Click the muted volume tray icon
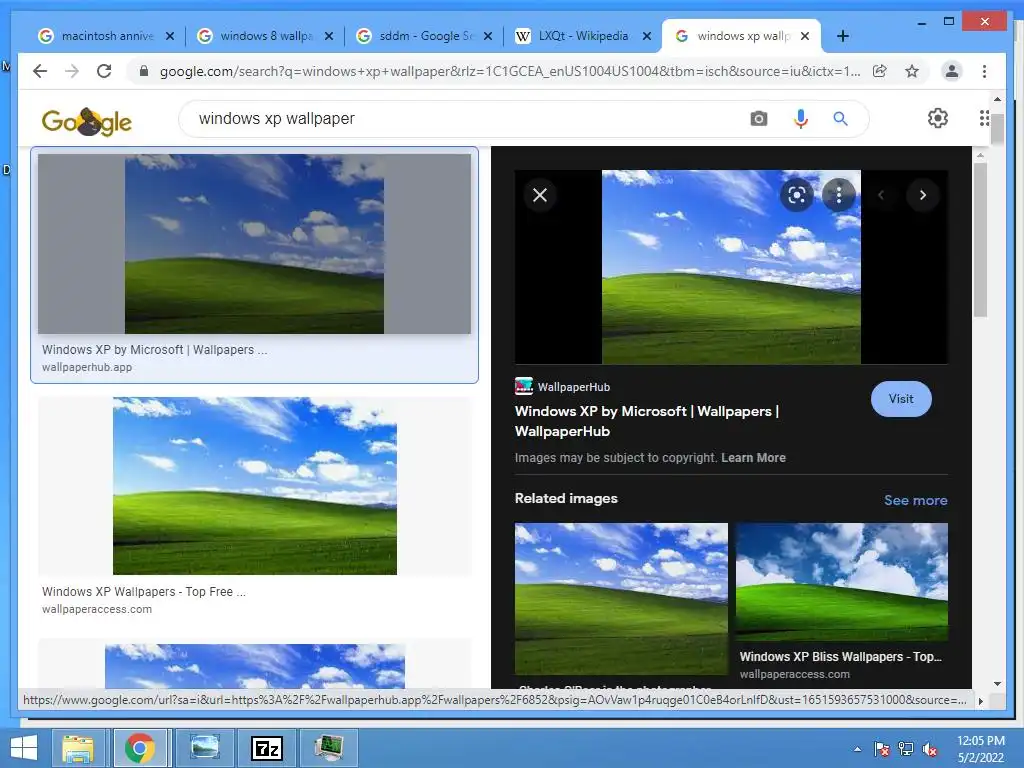1024x768 pixels. (x=930, y=749)
